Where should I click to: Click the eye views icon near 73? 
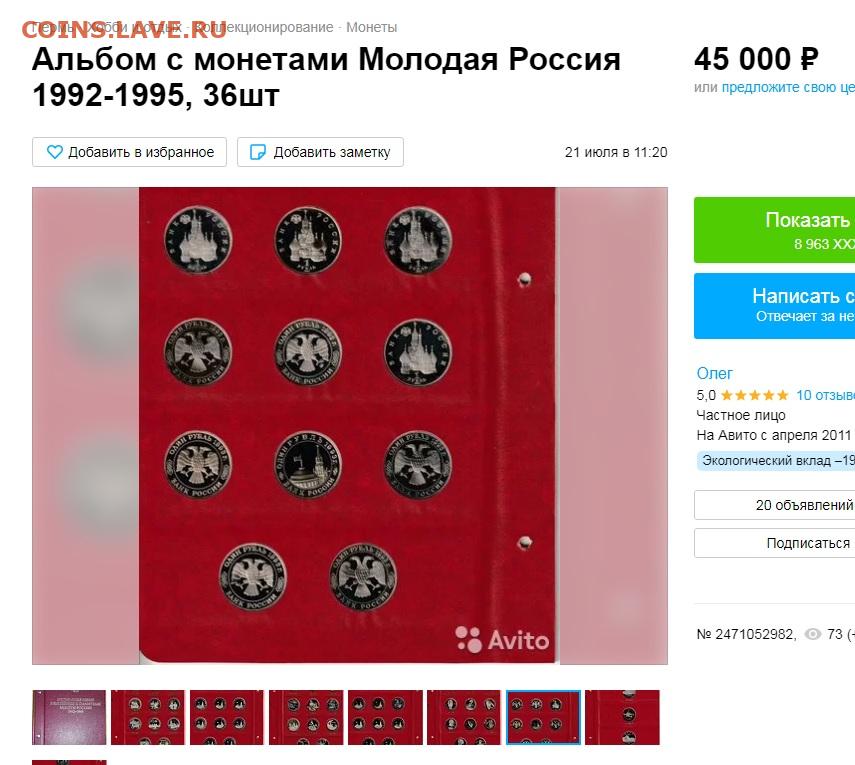click(812, 634)
